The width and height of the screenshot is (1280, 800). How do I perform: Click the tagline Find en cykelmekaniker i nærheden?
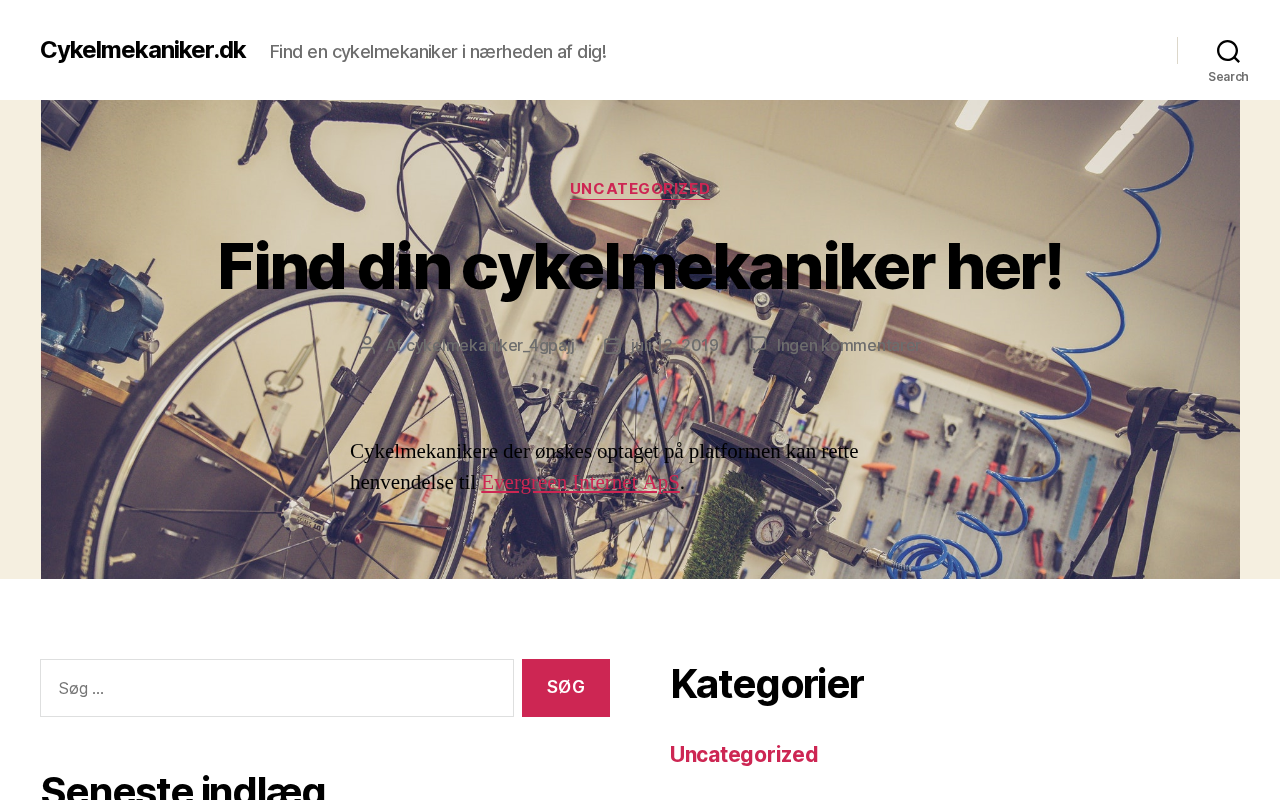(x=438, y=51)
